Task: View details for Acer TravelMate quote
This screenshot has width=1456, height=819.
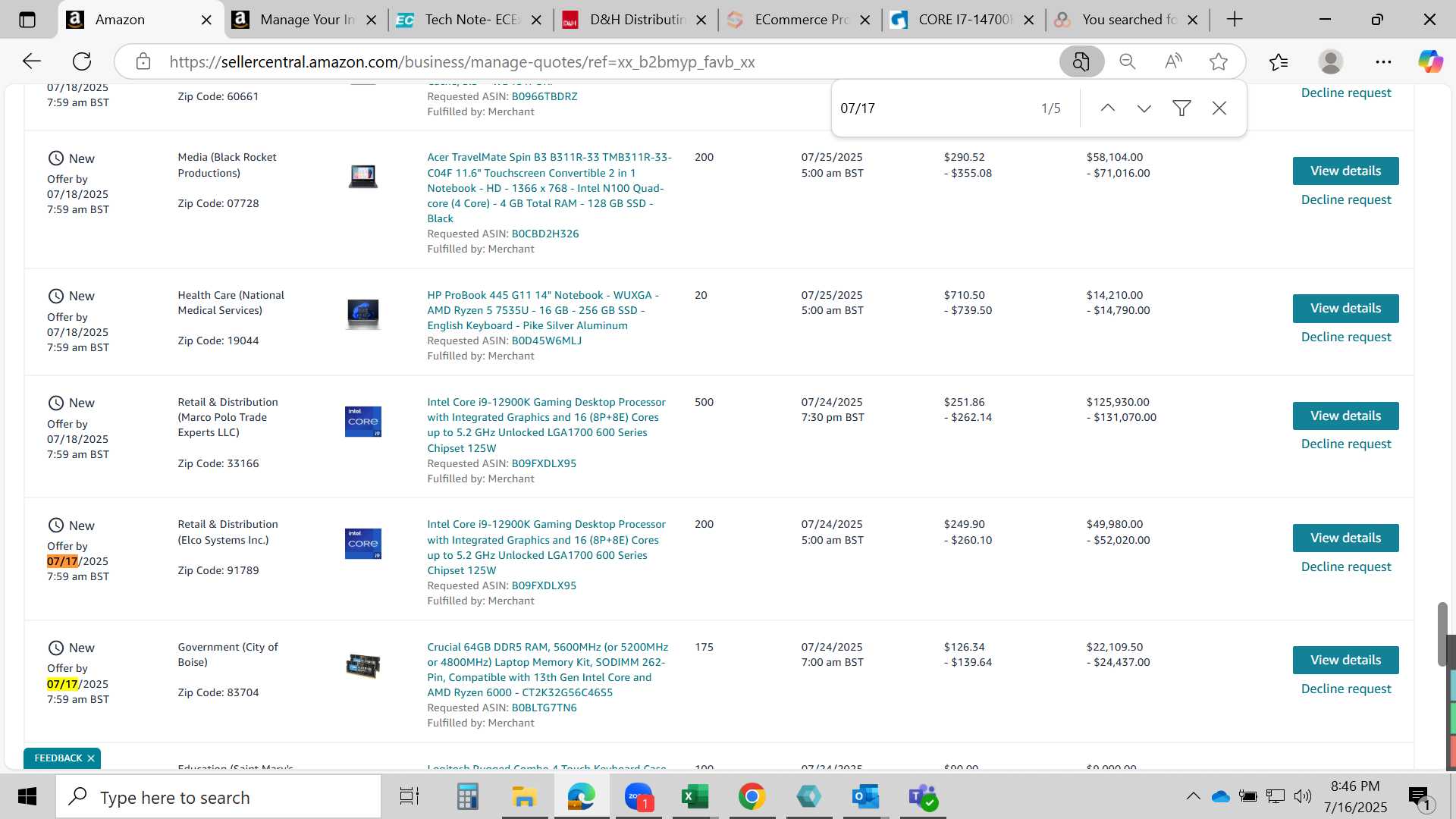Action: pos(1345,171)
